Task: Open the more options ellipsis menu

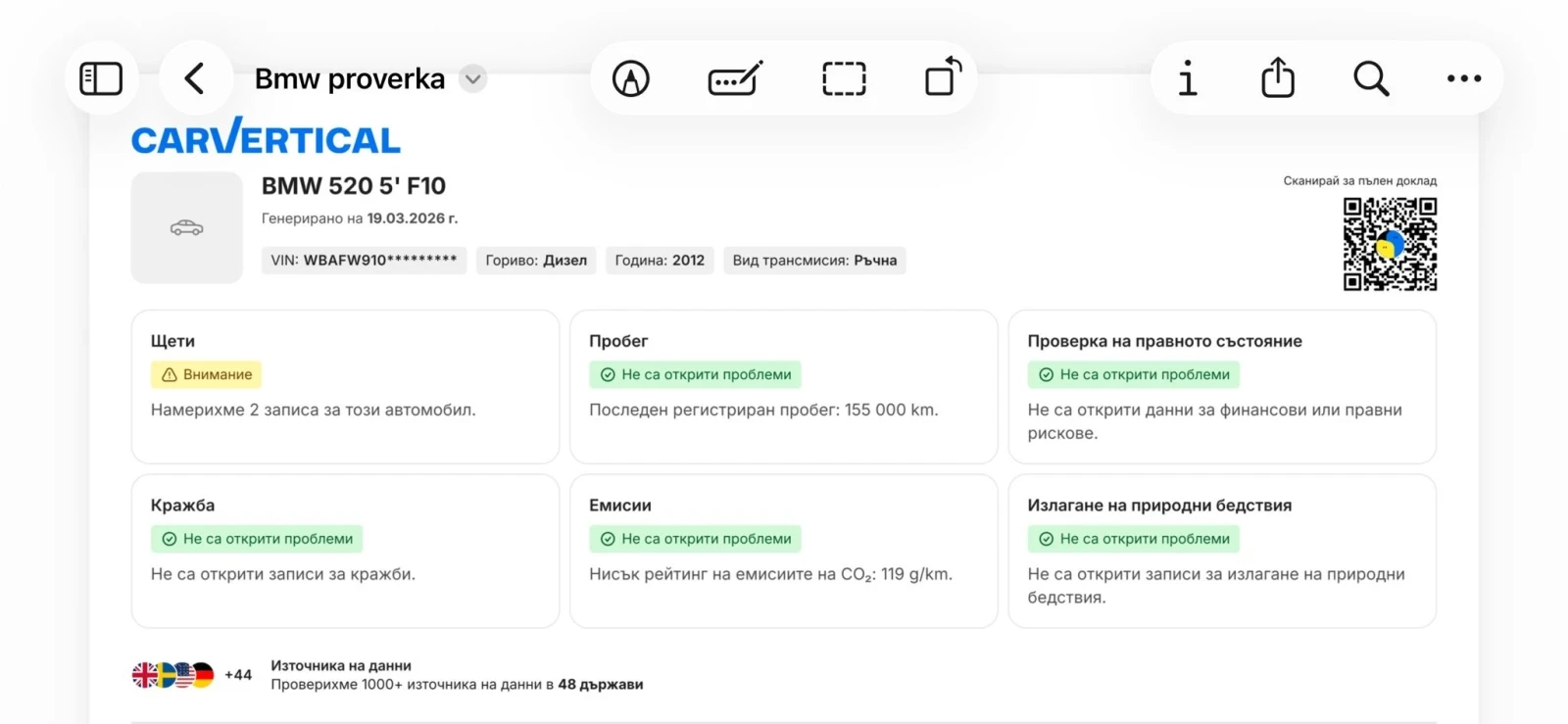Action: pos(1464,78)
